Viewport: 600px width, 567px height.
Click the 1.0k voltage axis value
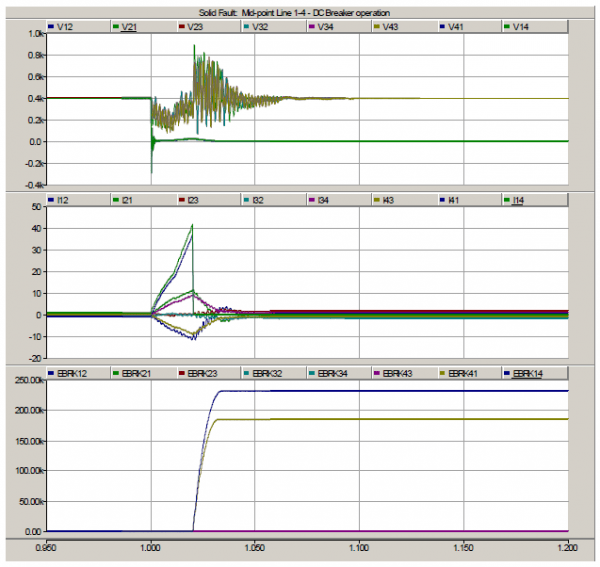[36, 34]
